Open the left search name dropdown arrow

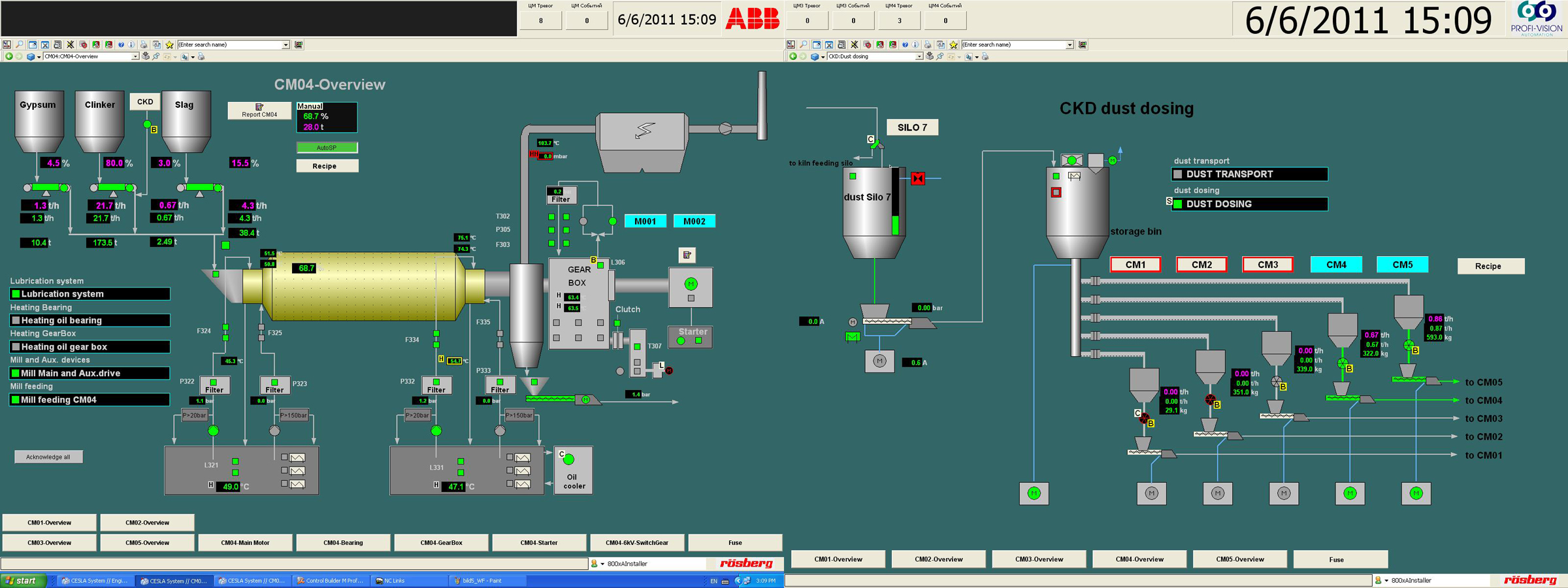[286, 45]
